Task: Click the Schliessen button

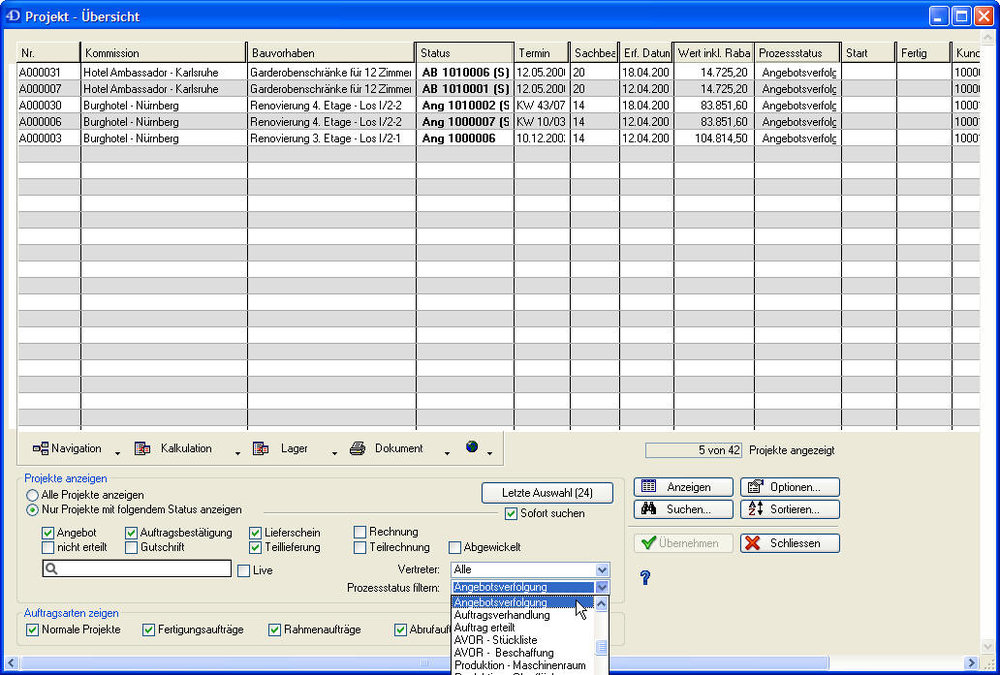Action: [790, 543]
